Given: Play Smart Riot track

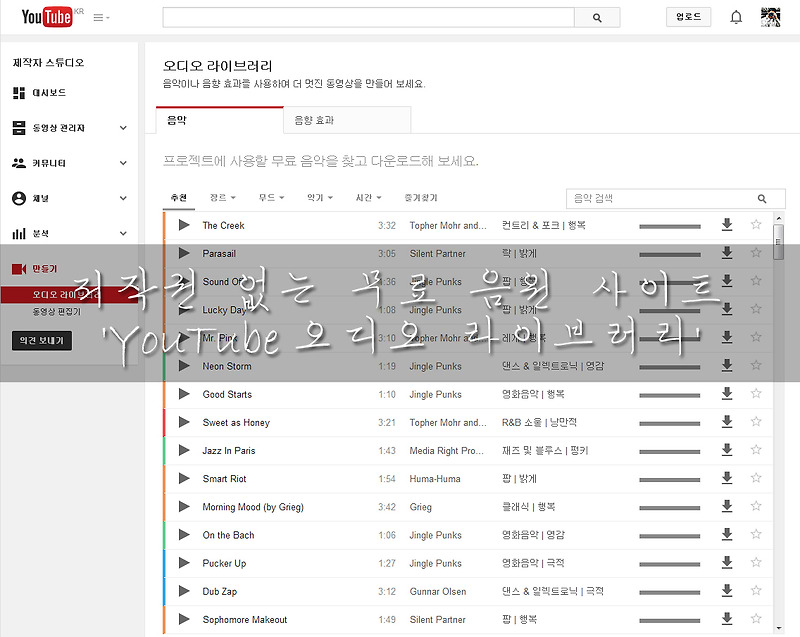Looking at the screenshot, I should click(x=184, y=478).
